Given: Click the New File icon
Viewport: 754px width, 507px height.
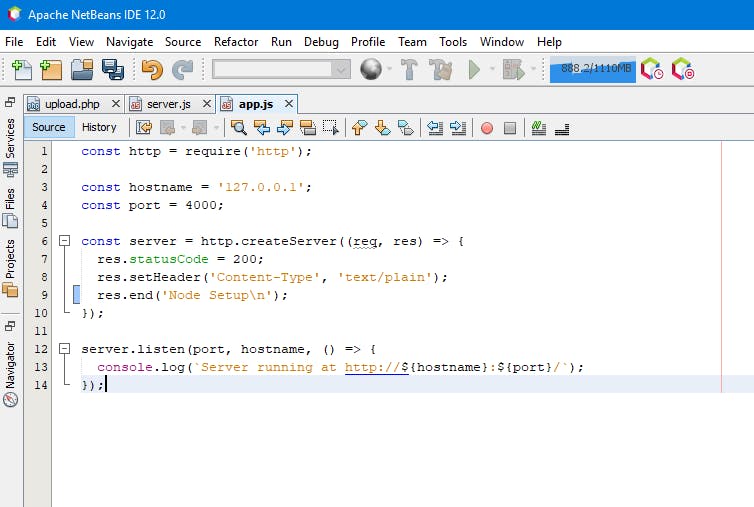Looking at the screenshot, I should (20, 69).
